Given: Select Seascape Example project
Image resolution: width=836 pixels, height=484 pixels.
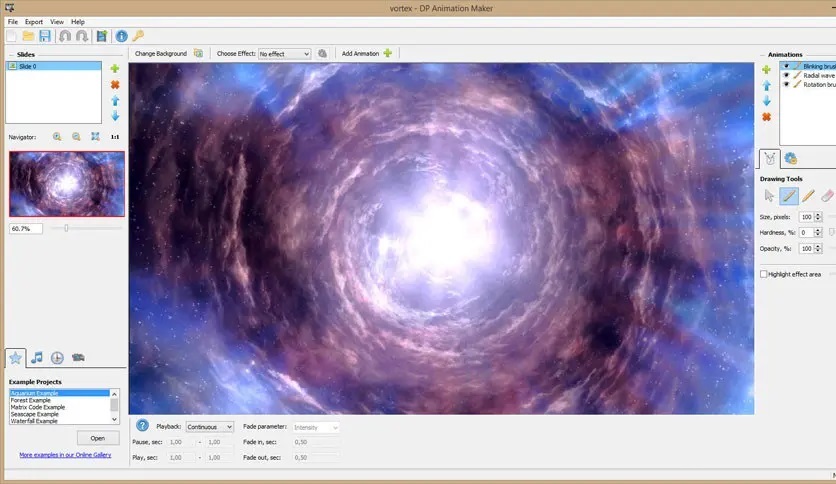Looking at the screenshot, I should pos(34,414).
